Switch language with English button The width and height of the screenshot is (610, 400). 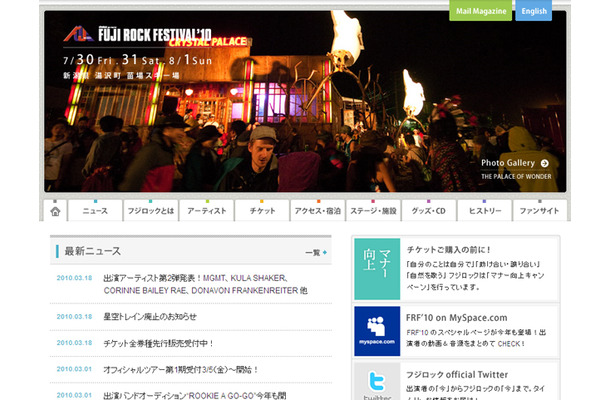(533, 11)
